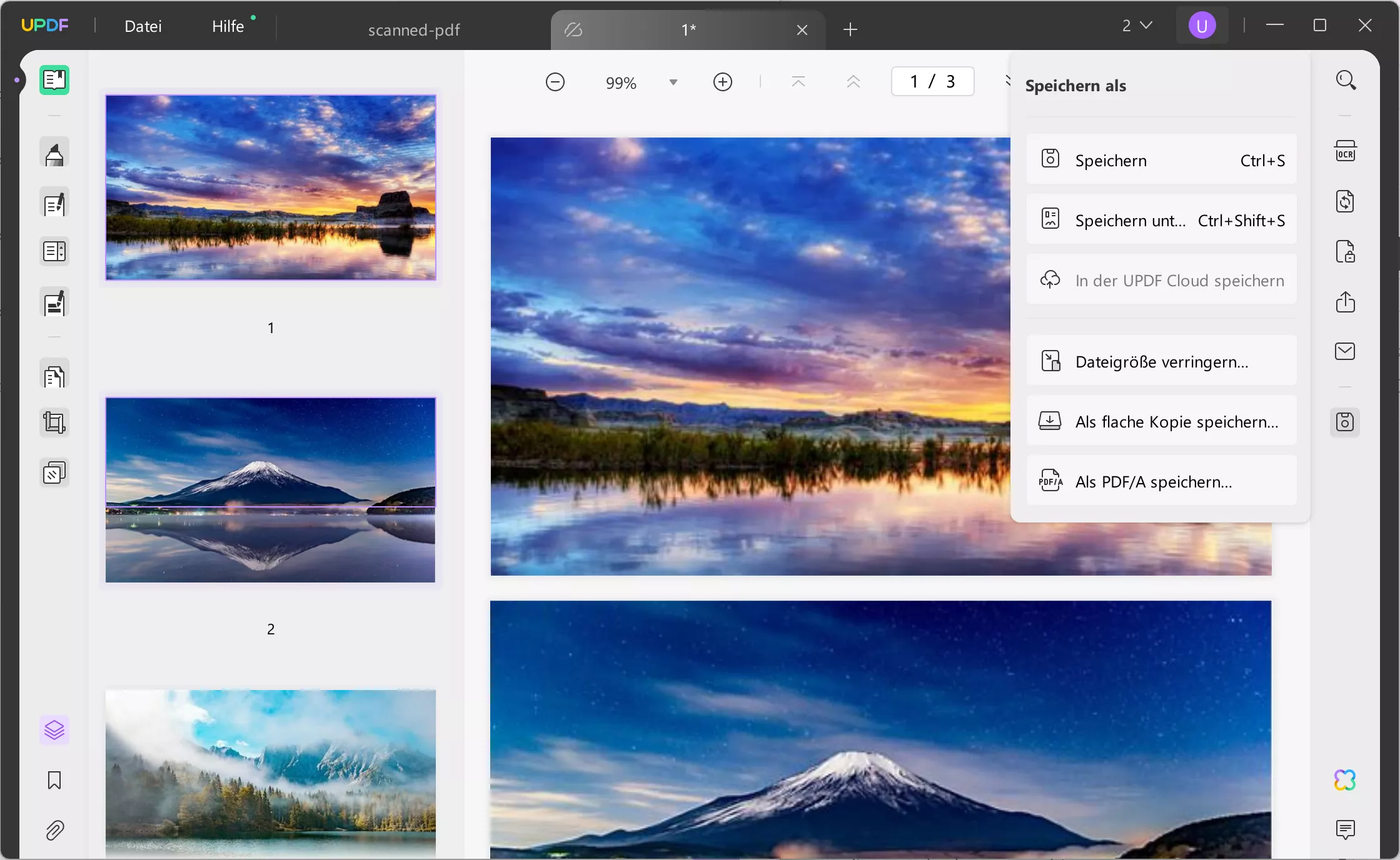The image size is (1400, 860).
Task: Expand the 99% zoom level dropdown
Action: coord(673,82)
